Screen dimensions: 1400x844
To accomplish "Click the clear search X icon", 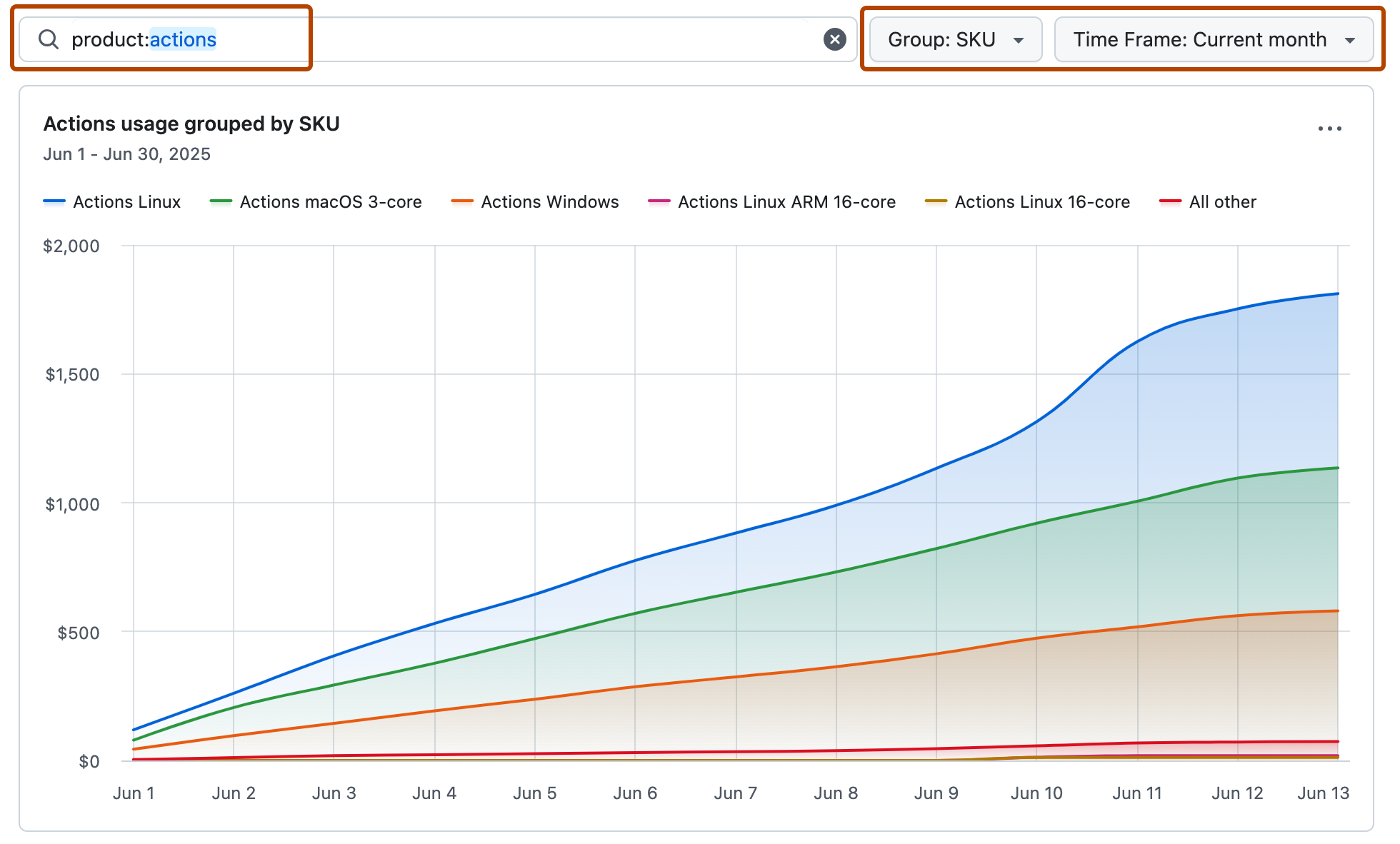I will coord(834,39).
